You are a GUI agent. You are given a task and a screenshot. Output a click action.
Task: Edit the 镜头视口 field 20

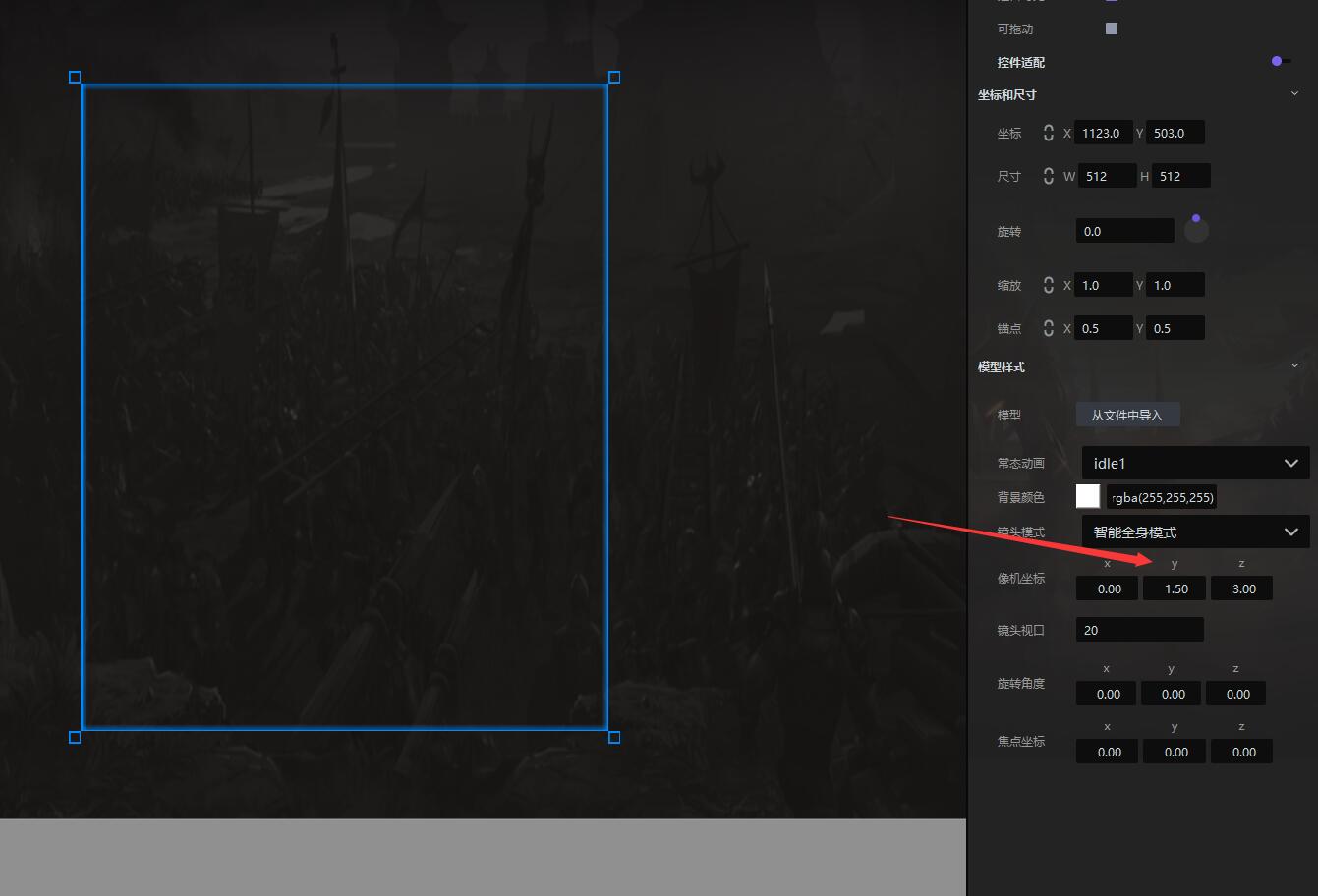point(1140,630)
